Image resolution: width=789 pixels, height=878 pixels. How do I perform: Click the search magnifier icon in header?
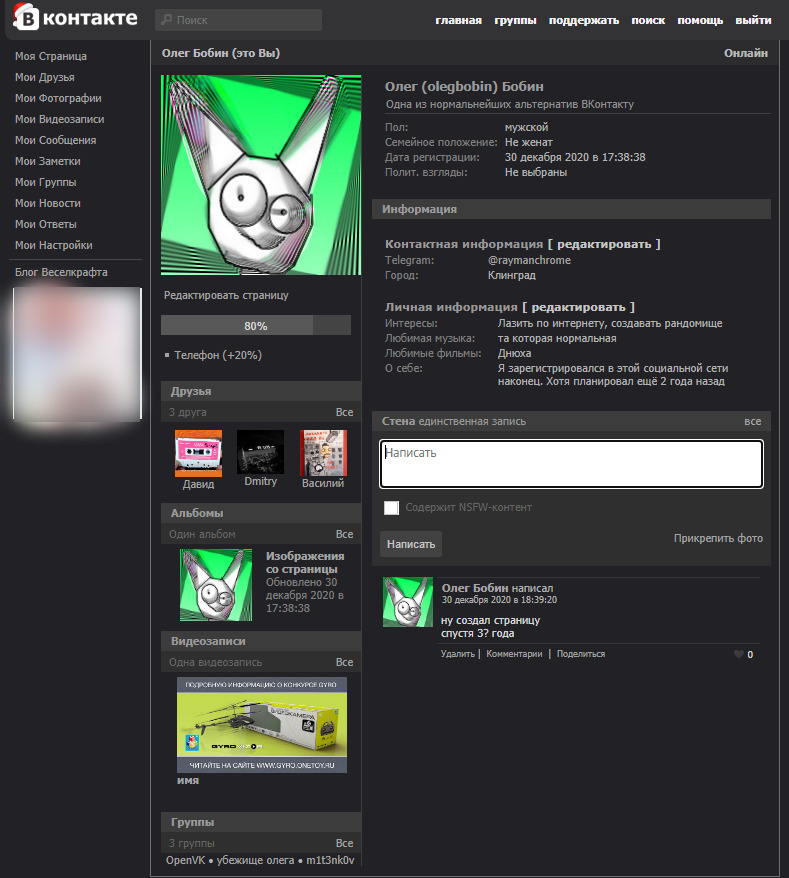166,20
